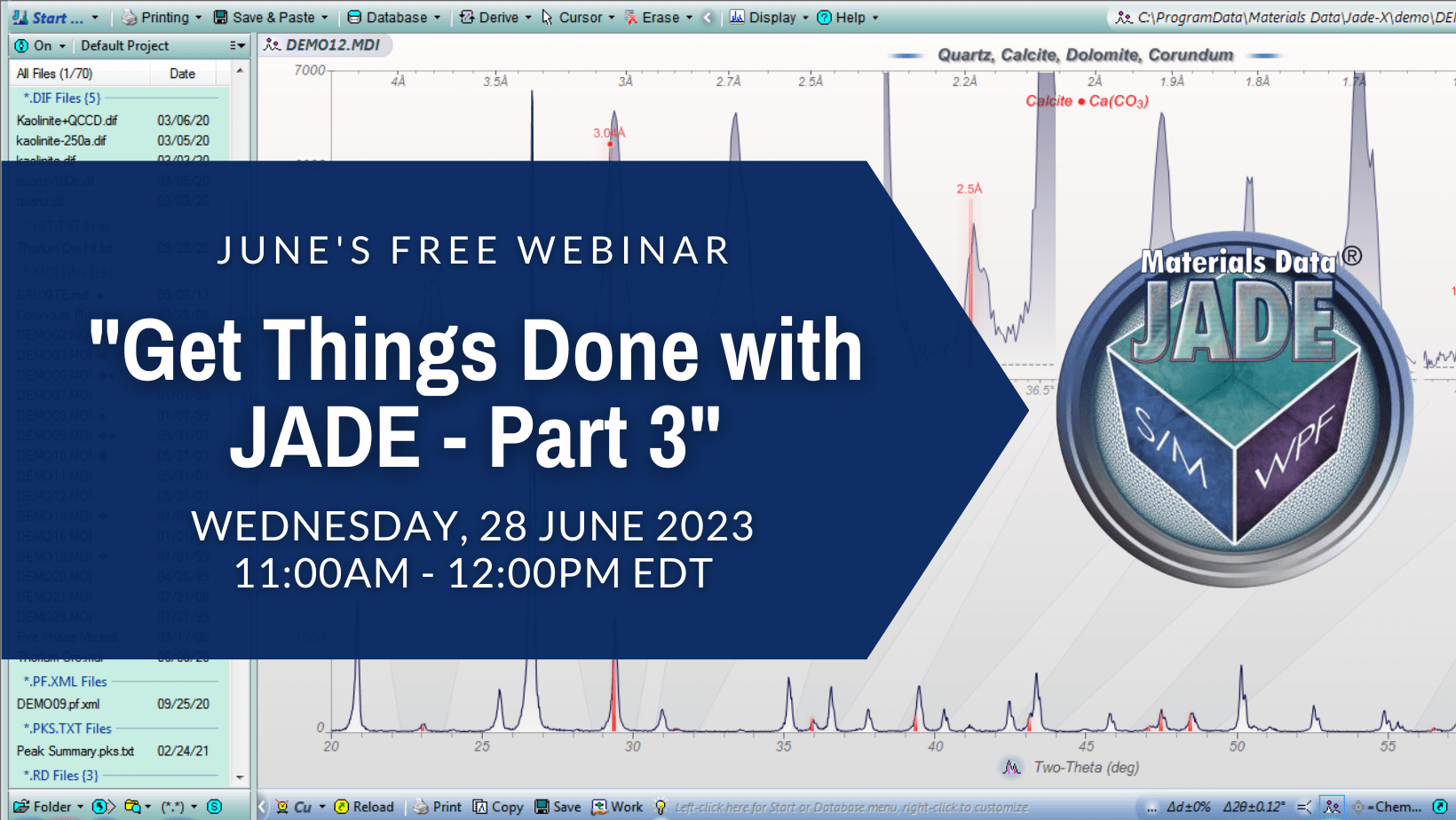Click the Help question mark icon
The image size is (1456, 820).
coord(824,18)
